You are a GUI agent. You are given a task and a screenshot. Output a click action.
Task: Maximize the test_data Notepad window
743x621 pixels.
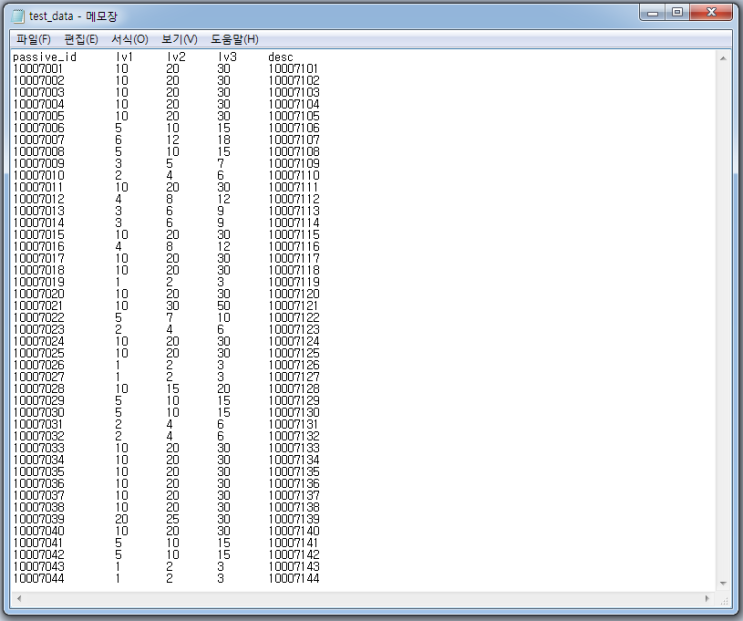pos(677,13)
